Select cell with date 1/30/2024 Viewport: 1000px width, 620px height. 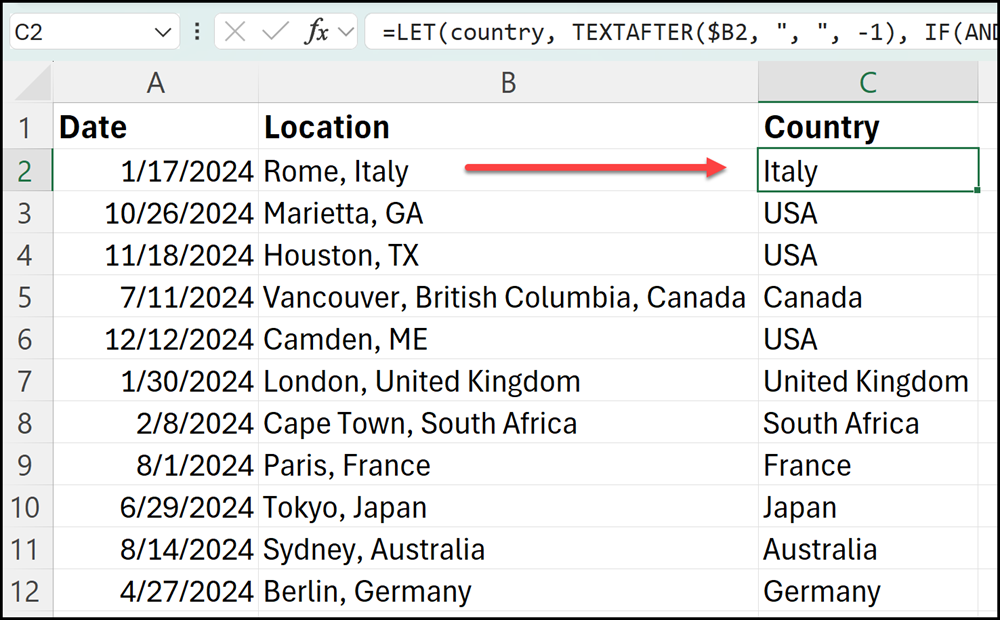pos(156,381)
